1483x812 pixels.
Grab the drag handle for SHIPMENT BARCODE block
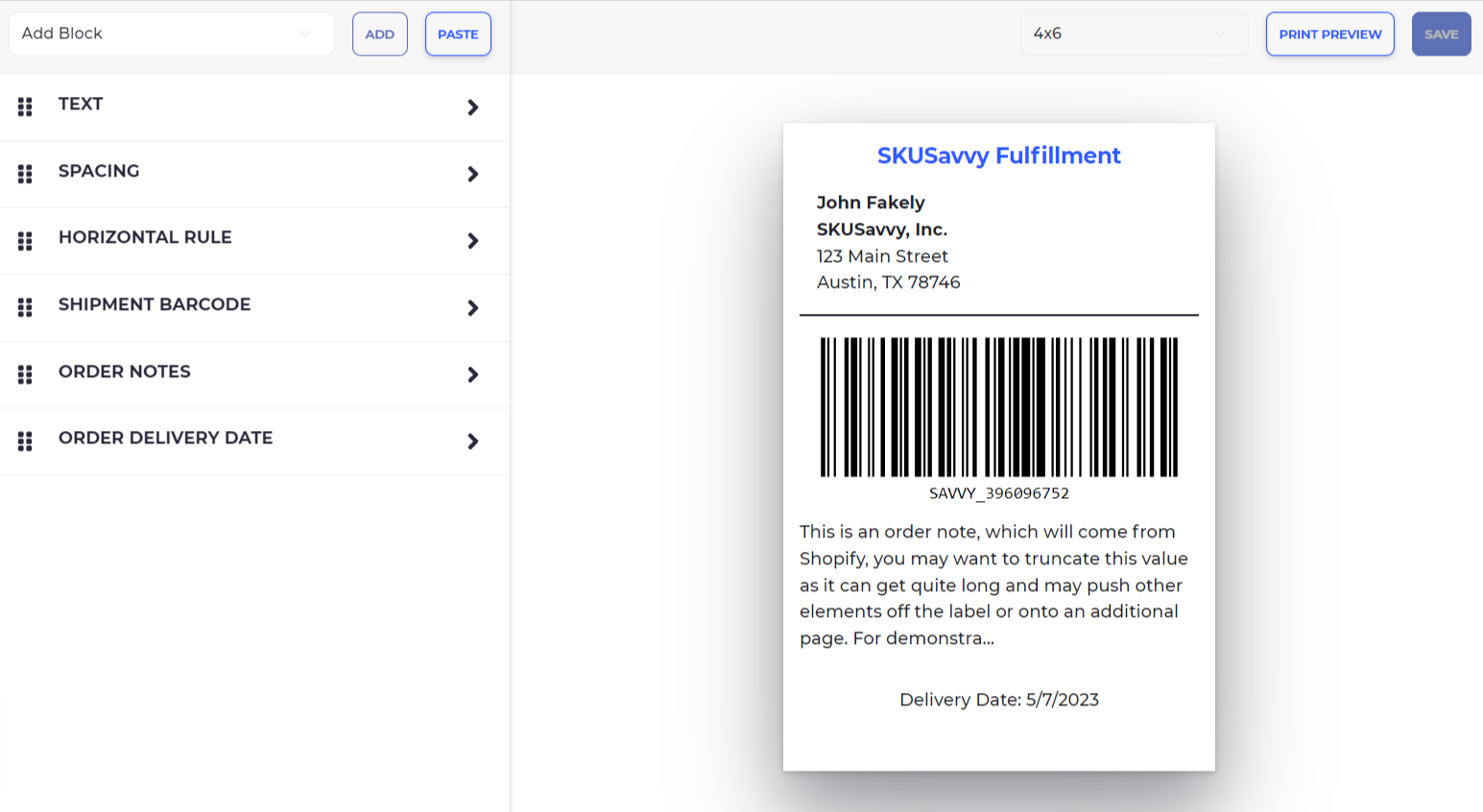[x=25, y=307]
